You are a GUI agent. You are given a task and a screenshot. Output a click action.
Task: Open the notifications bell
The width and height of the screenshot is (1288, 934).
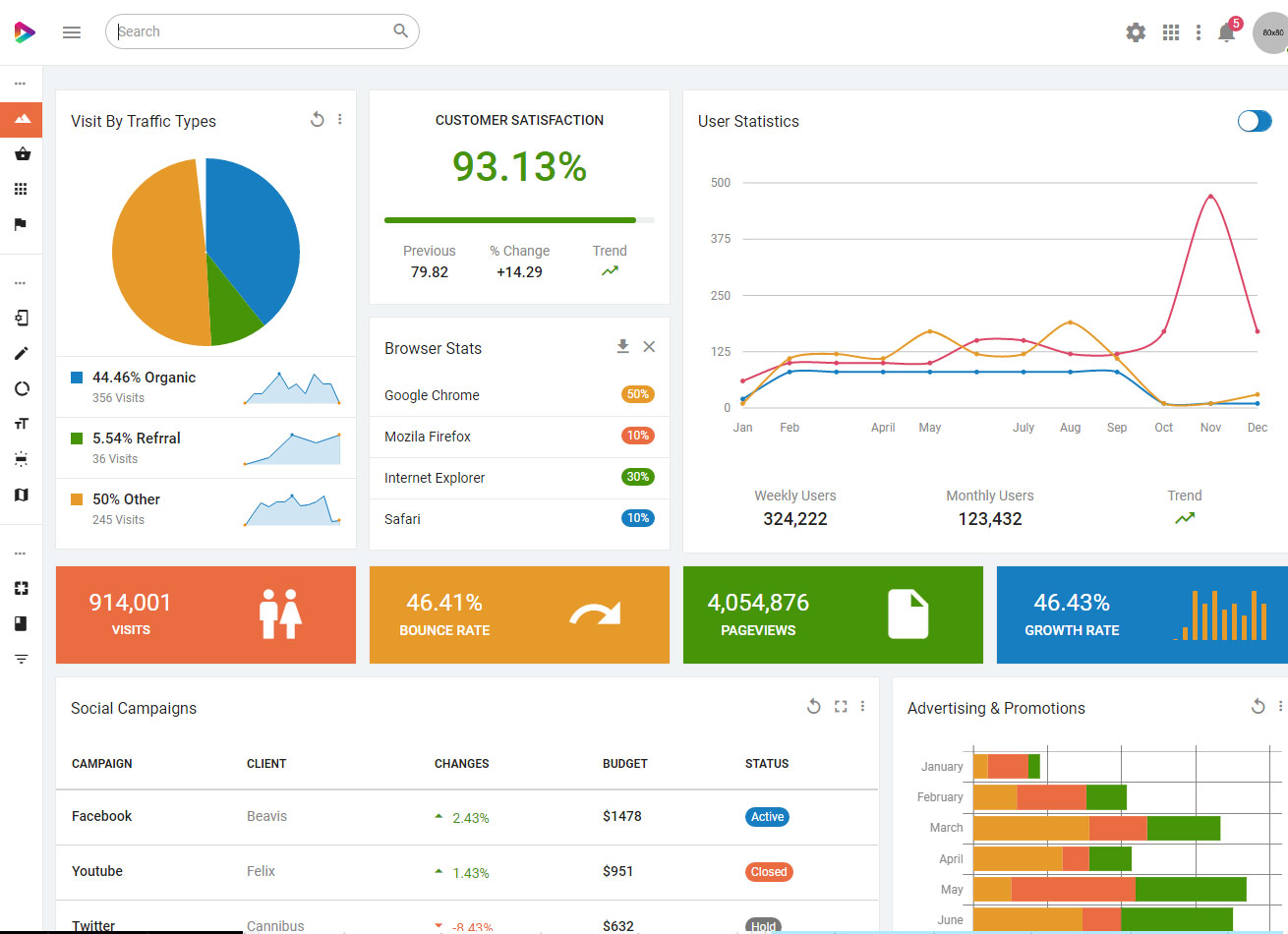(1226, 32)
